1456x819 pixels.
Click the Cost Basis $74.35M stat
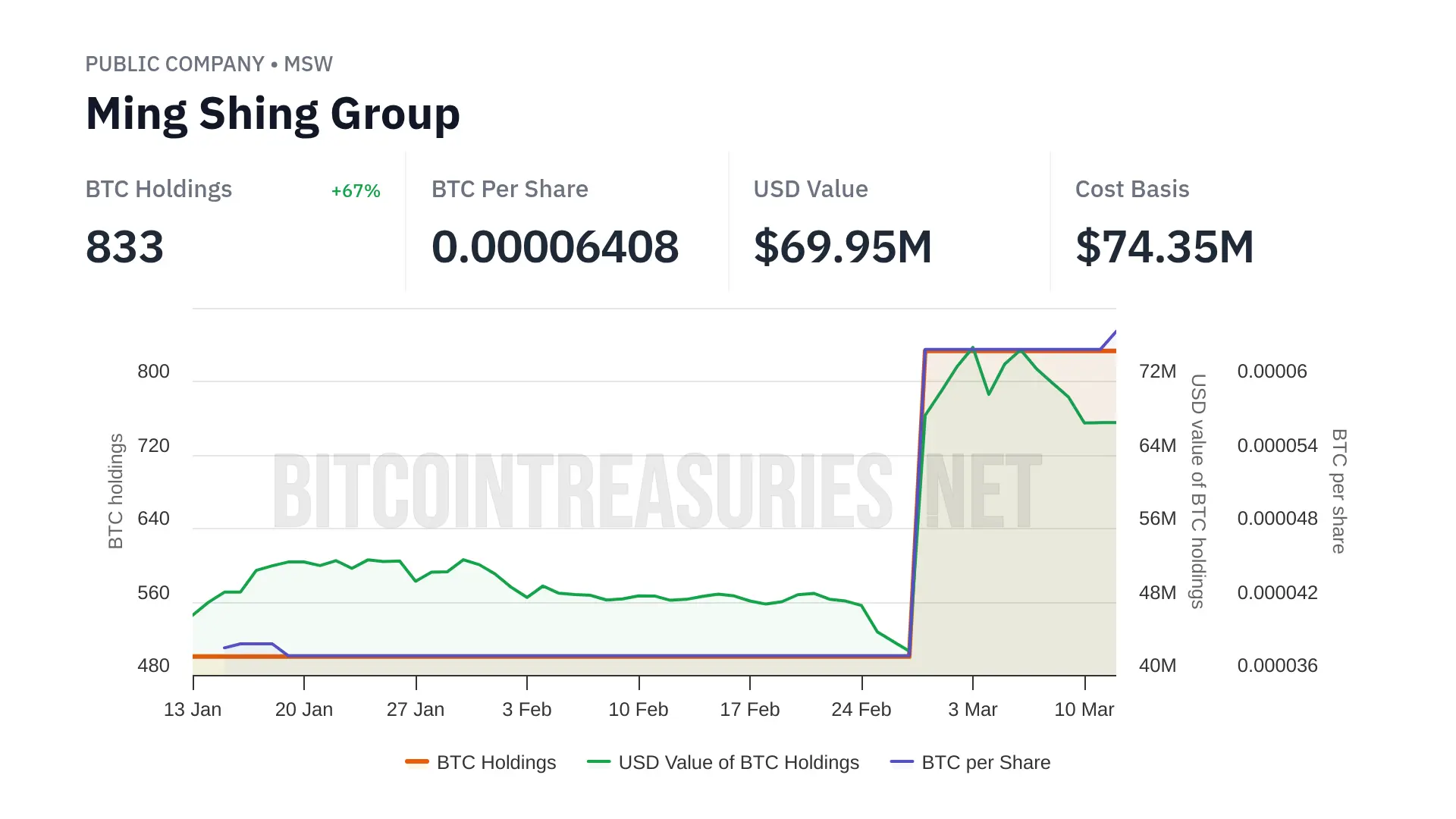click(1165, 247)
